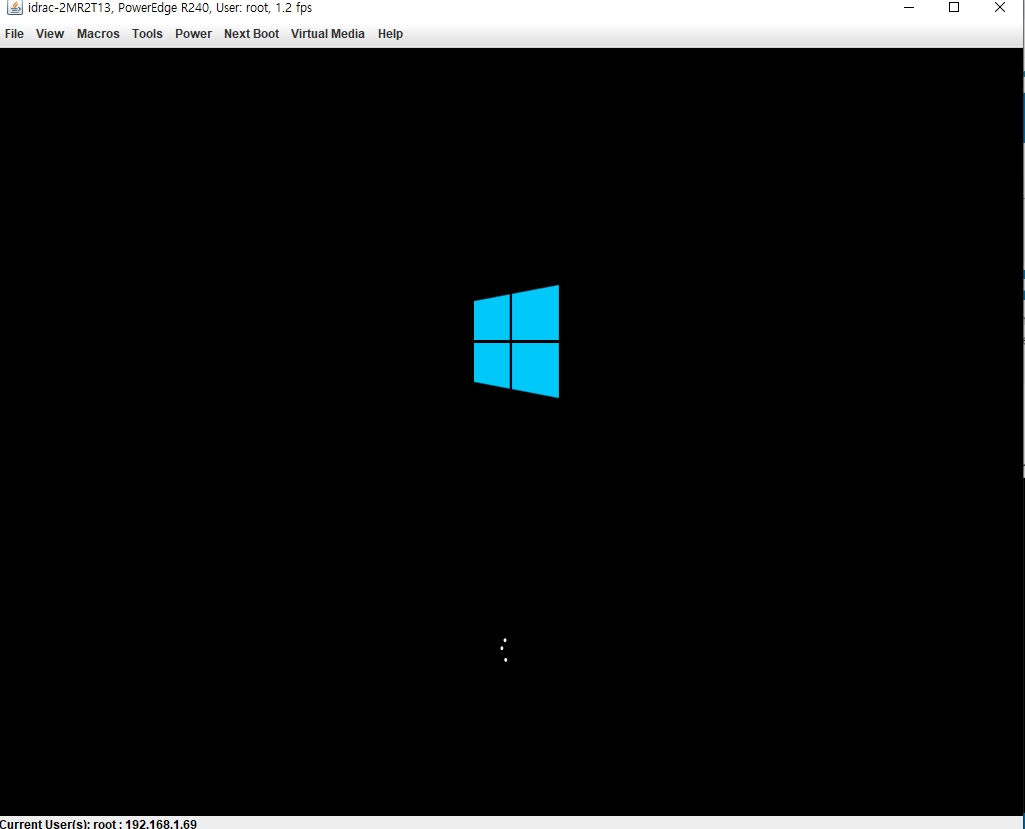Open the Help menu

(390, 34)
